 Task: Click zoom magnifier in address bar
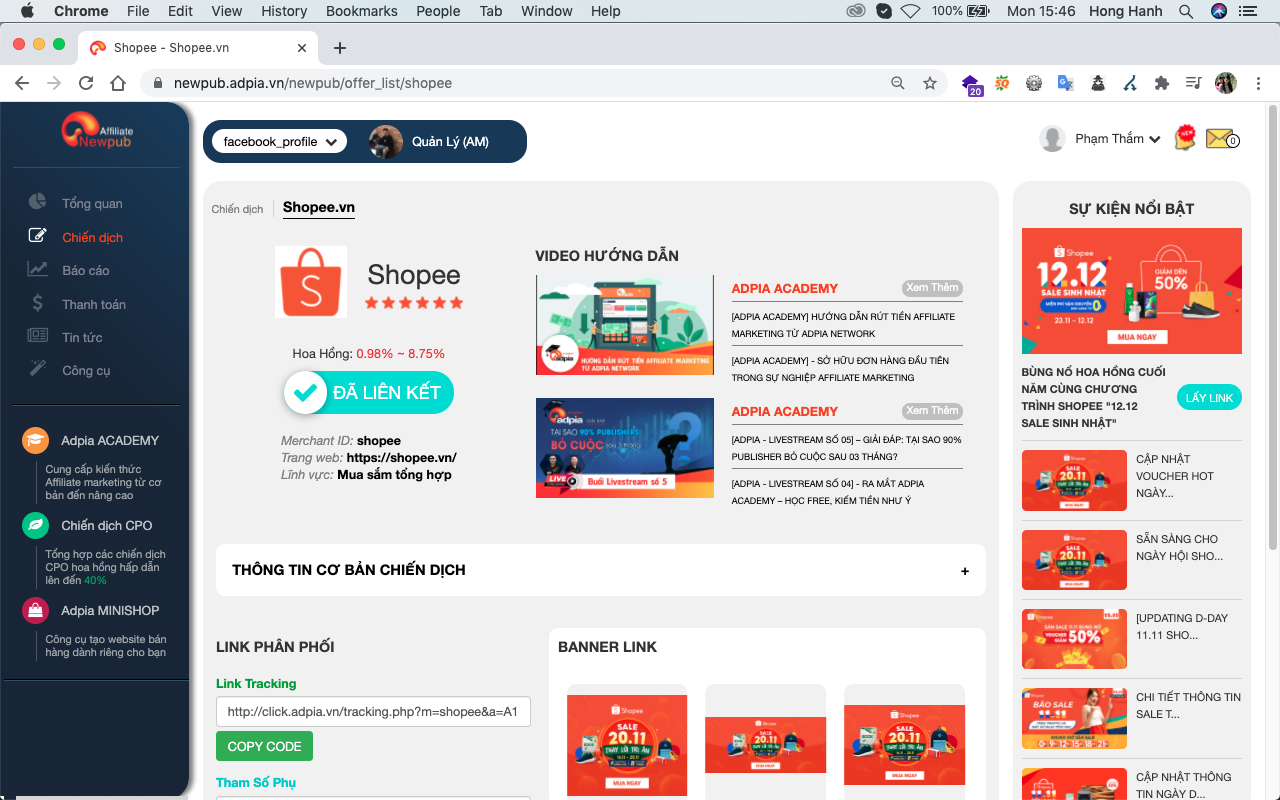[x=898, y=83]
